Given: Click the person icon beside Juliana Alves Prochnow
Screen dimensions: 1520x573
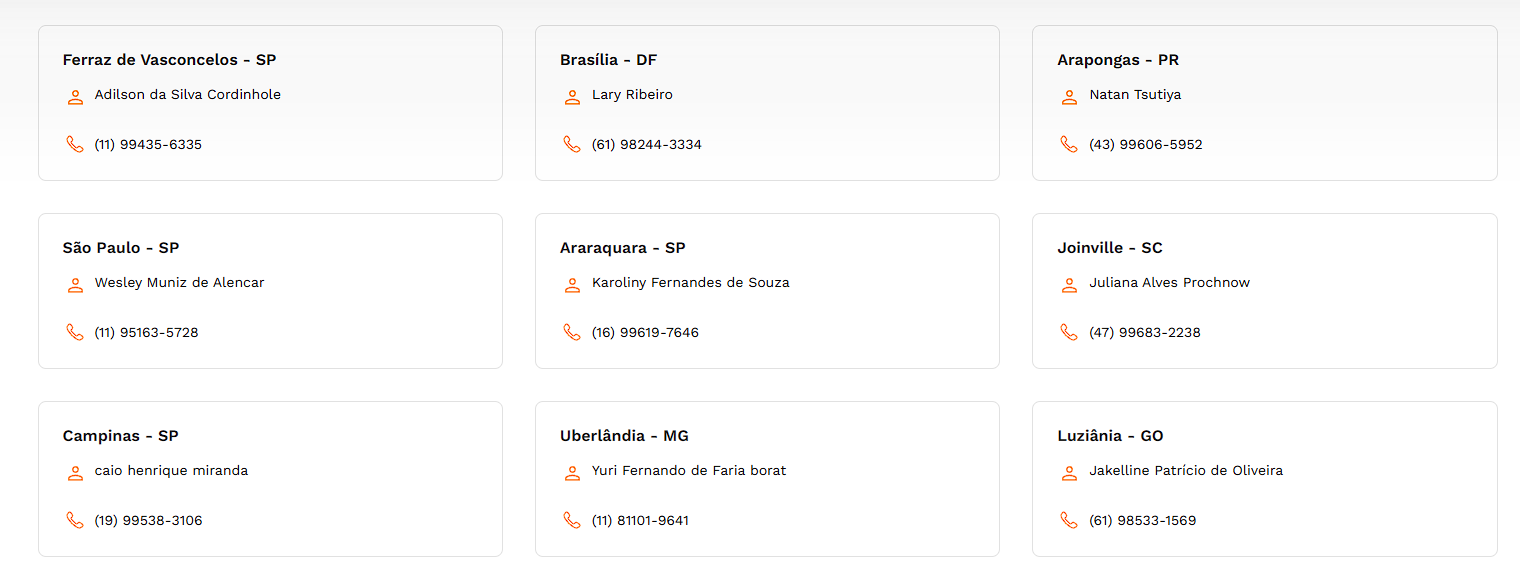Looking at the screenshot, I should pyautogui.click(x=1069, y=285).
